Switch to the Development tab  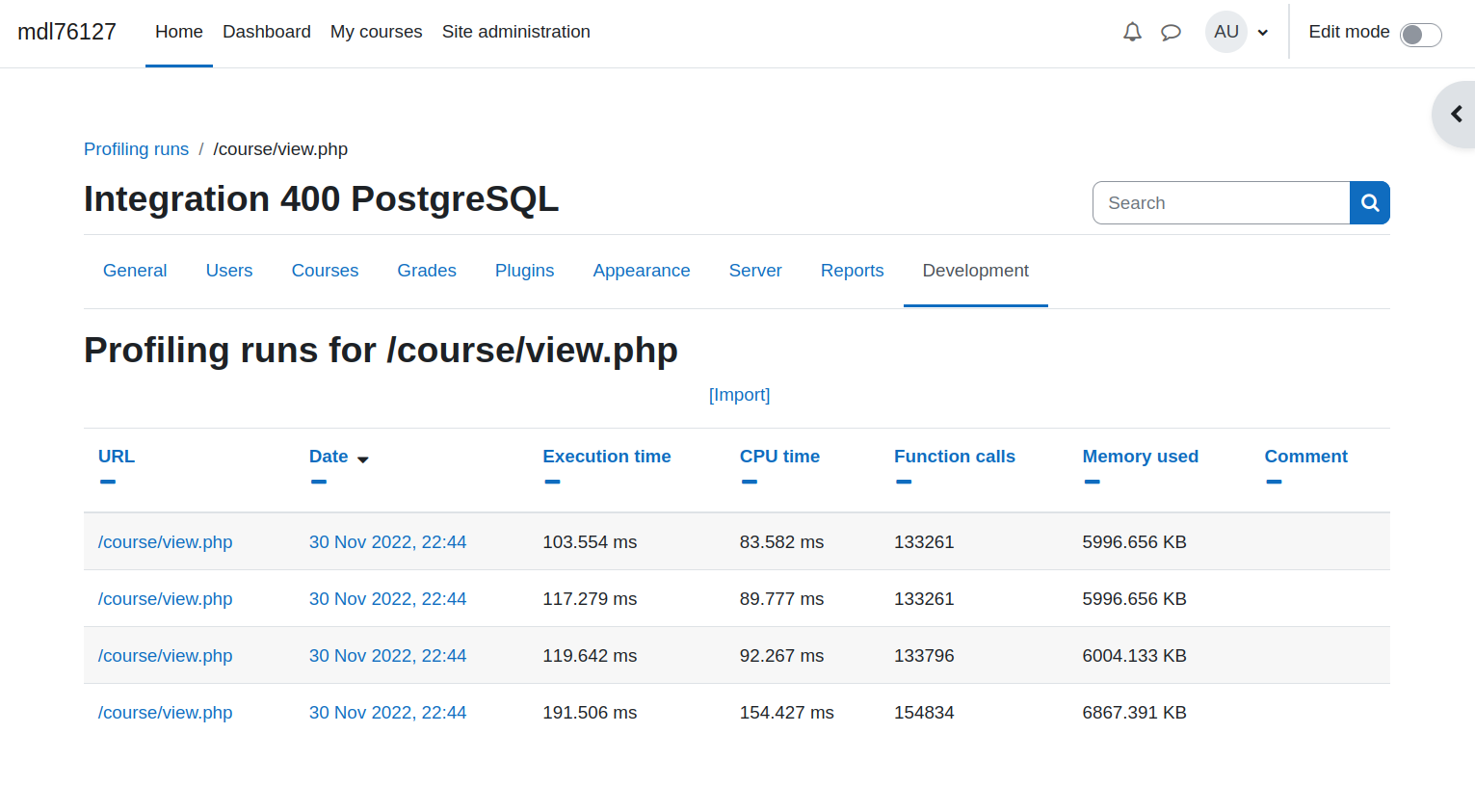[975, 271]
